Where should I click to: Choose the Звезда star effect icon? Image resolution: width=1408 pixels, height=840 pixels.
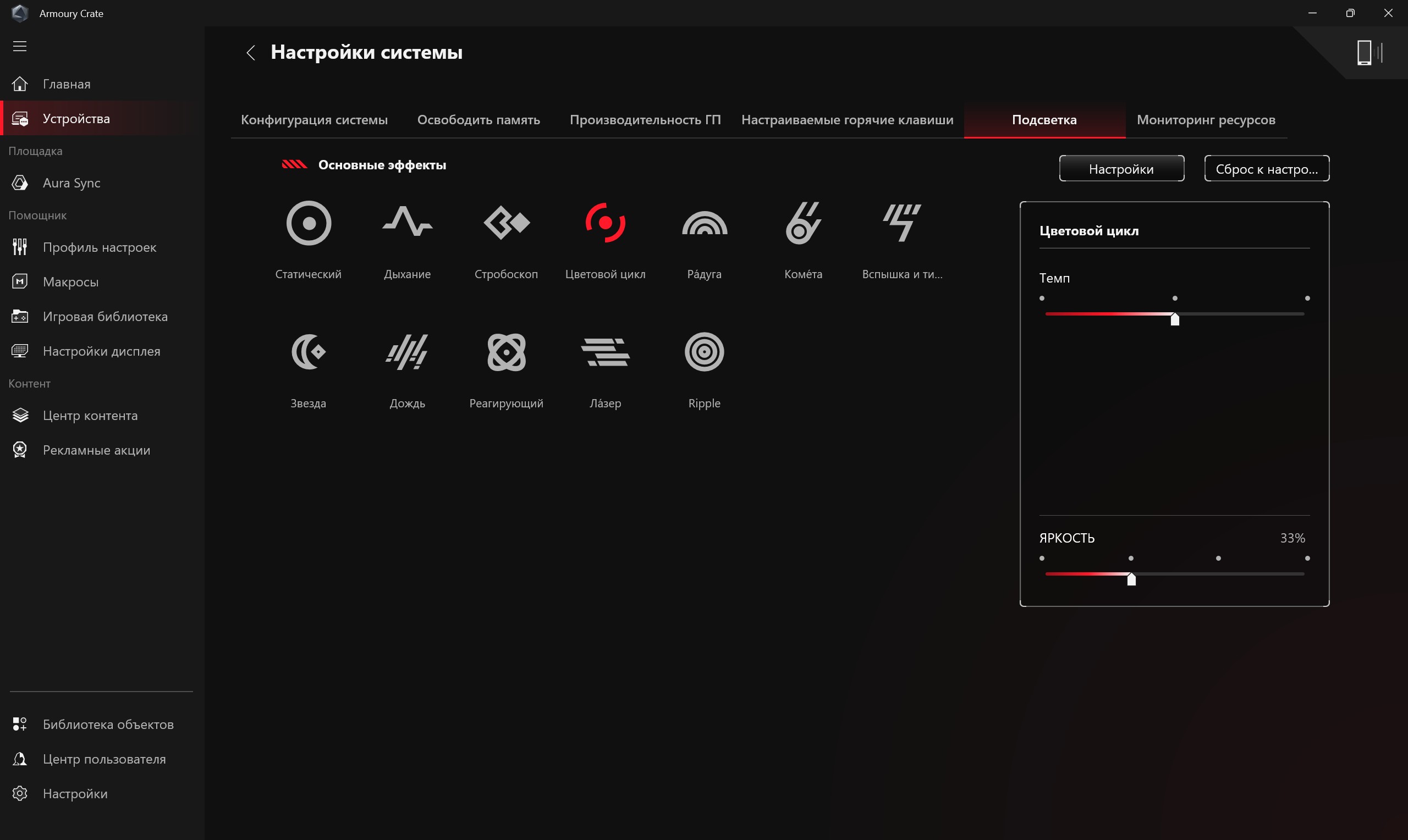309,351
